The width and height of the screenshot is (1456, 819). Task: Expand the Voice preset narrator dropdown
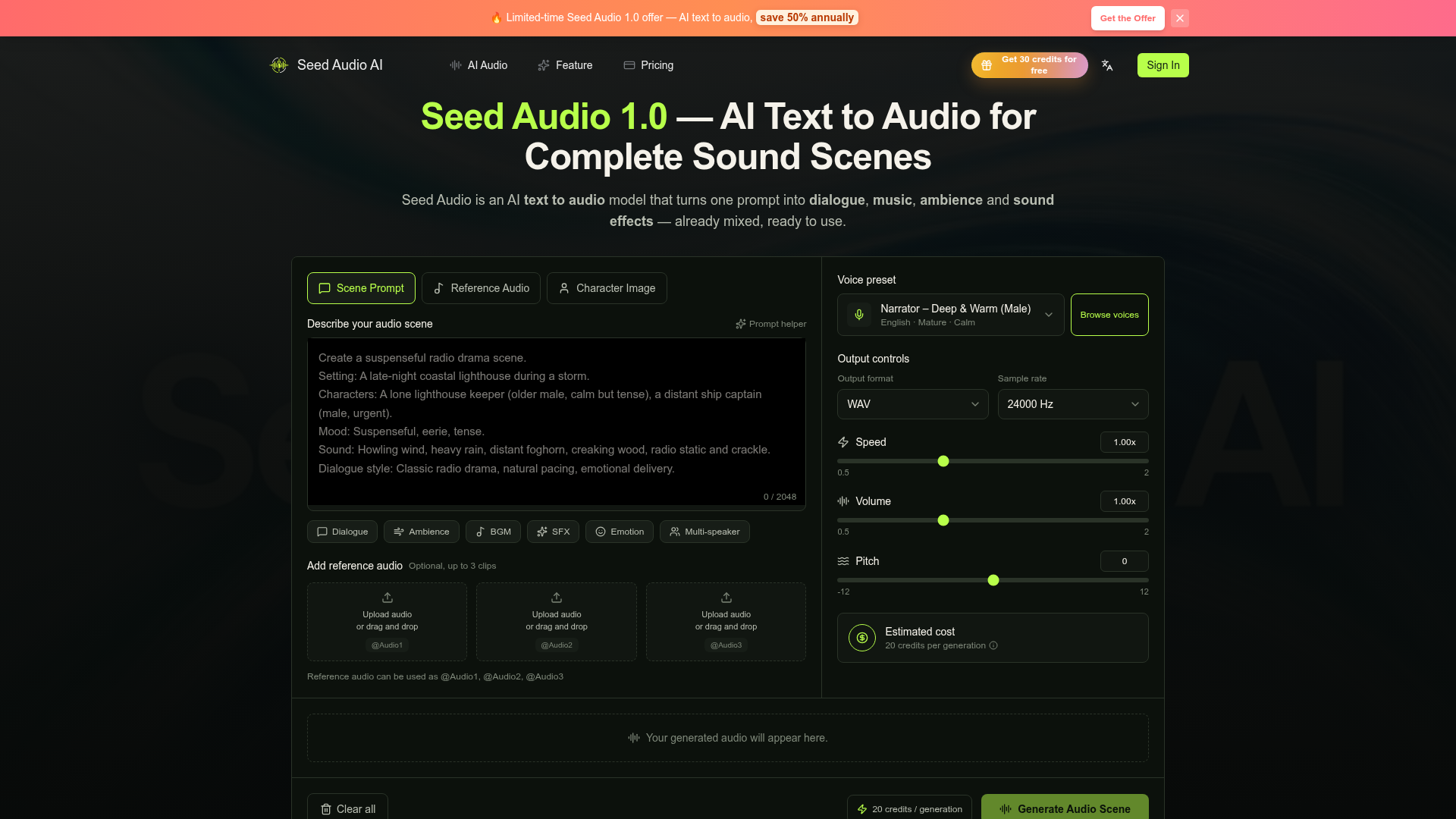point(951,315)
